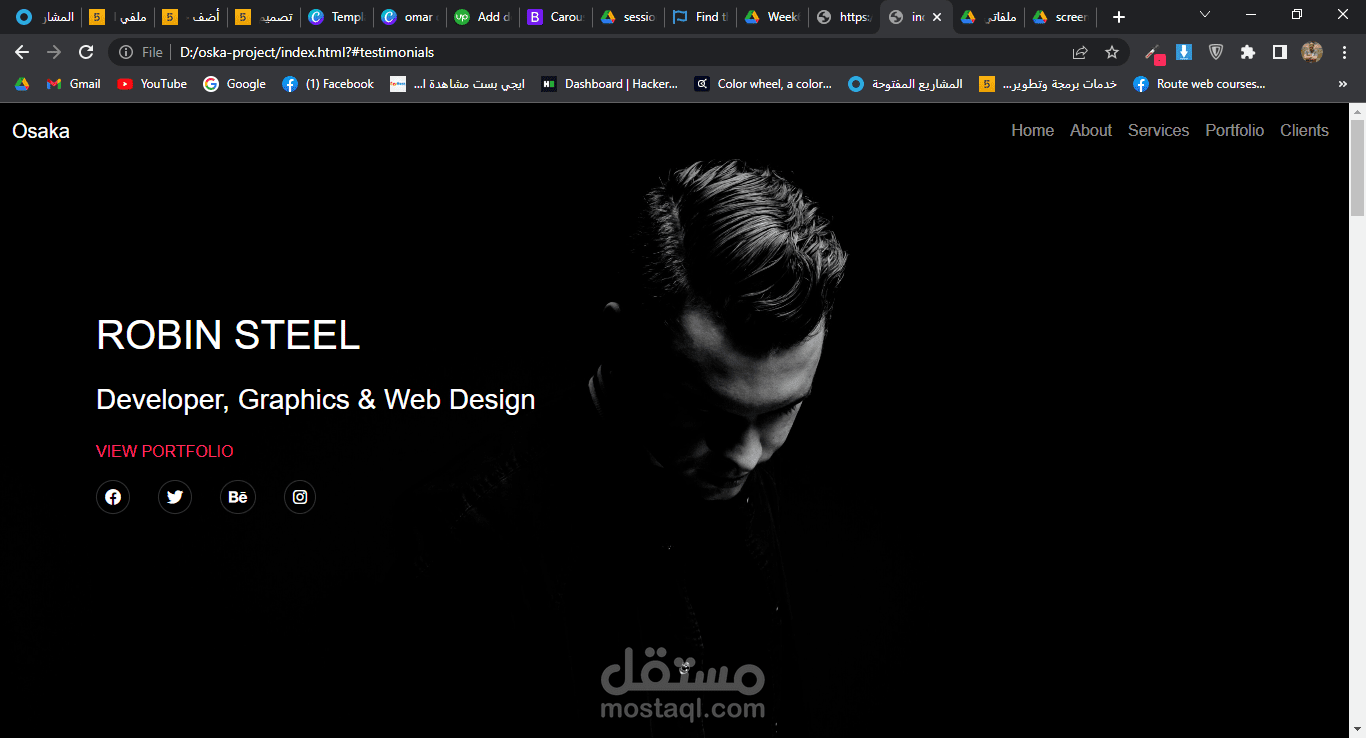The width and height of the screenshot is (1366, 738).
Task: Click the VIEW PORTFOLIO link
Action: click(164, 451)
